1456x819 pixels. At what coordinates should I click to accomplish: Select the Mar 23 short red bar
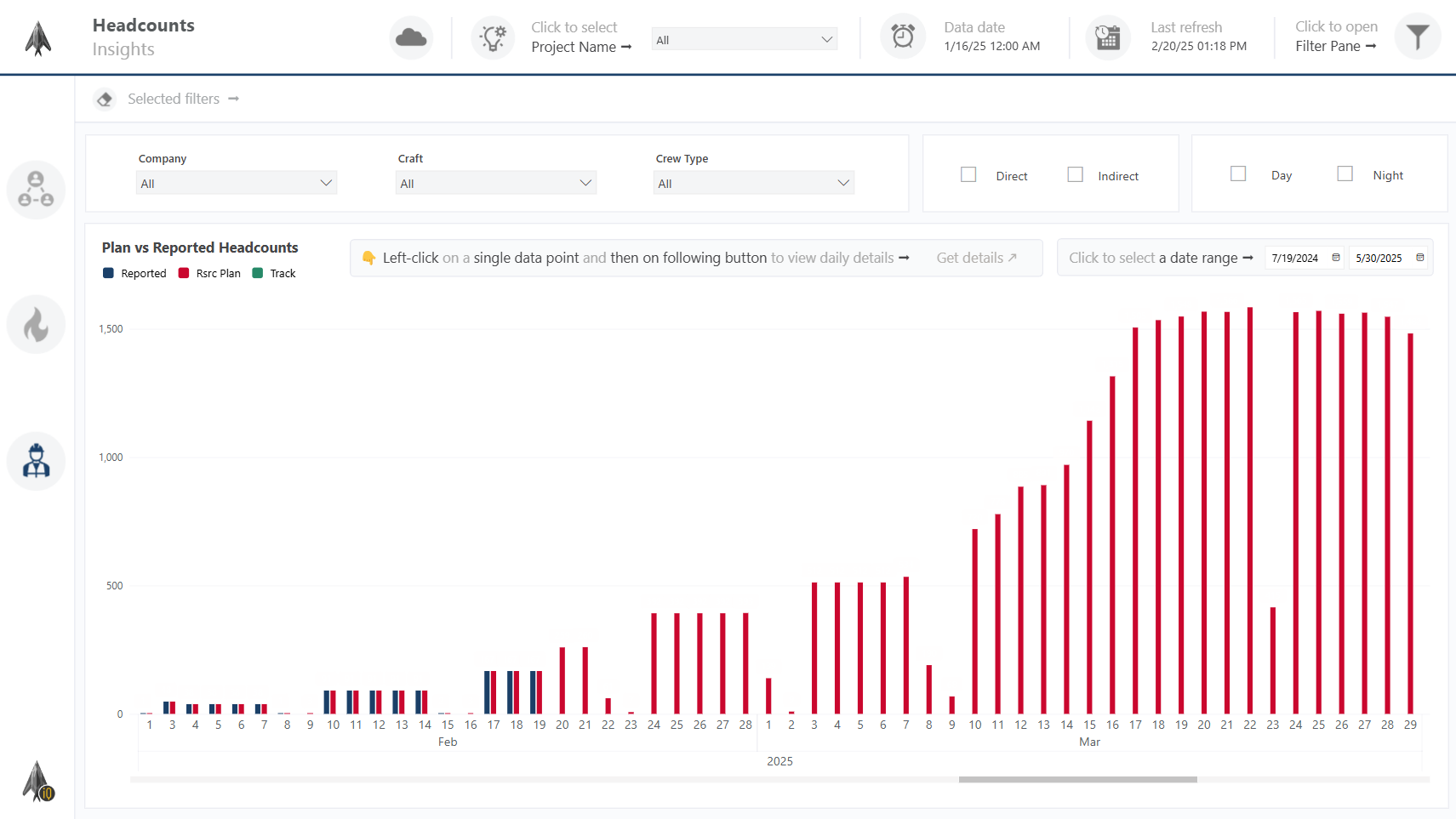(1273, 661)
